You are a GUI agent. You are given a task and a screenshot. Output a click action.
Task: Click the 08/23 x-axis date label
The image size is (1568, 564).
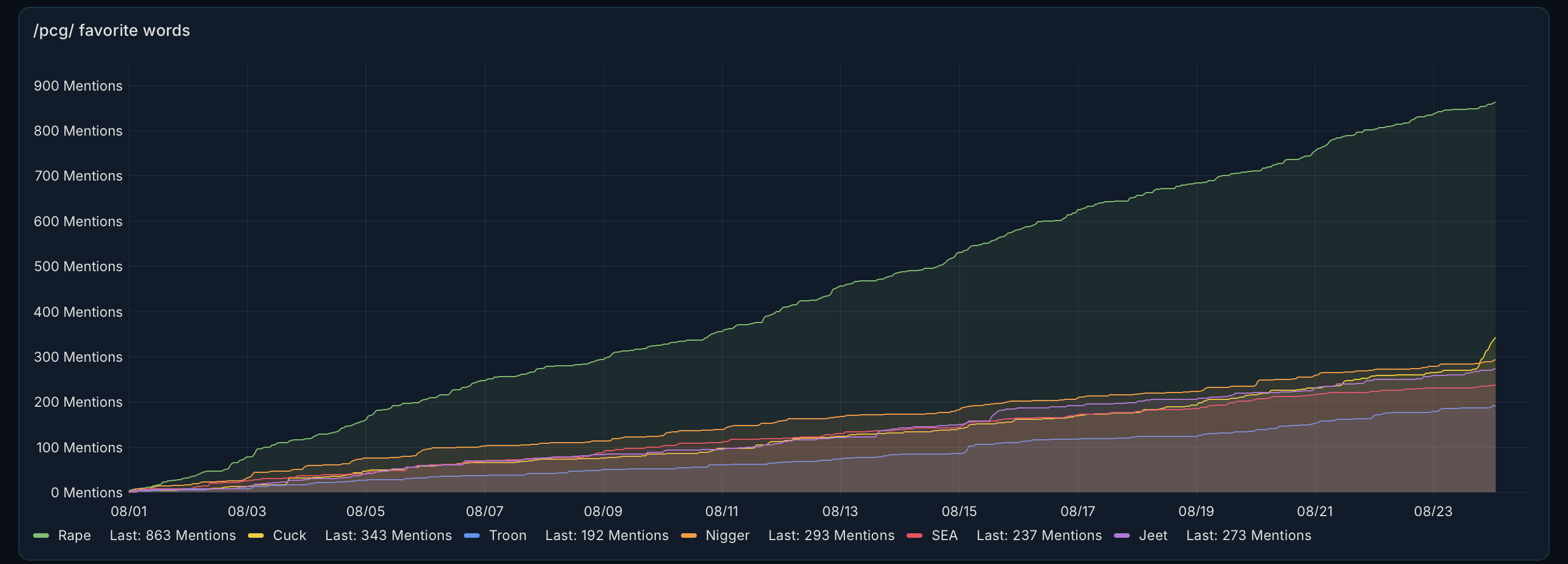[x=1434, y=511]
